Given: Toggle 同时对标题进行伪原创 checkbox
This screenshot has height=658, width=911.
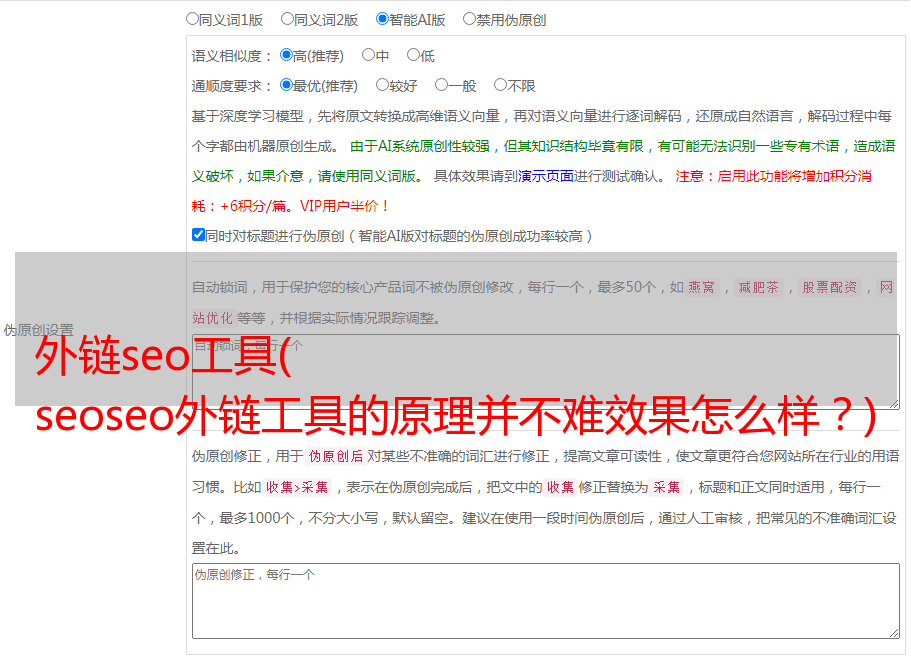Looking at the screenshot, I should pyautogui.click(x=198, y=235).
